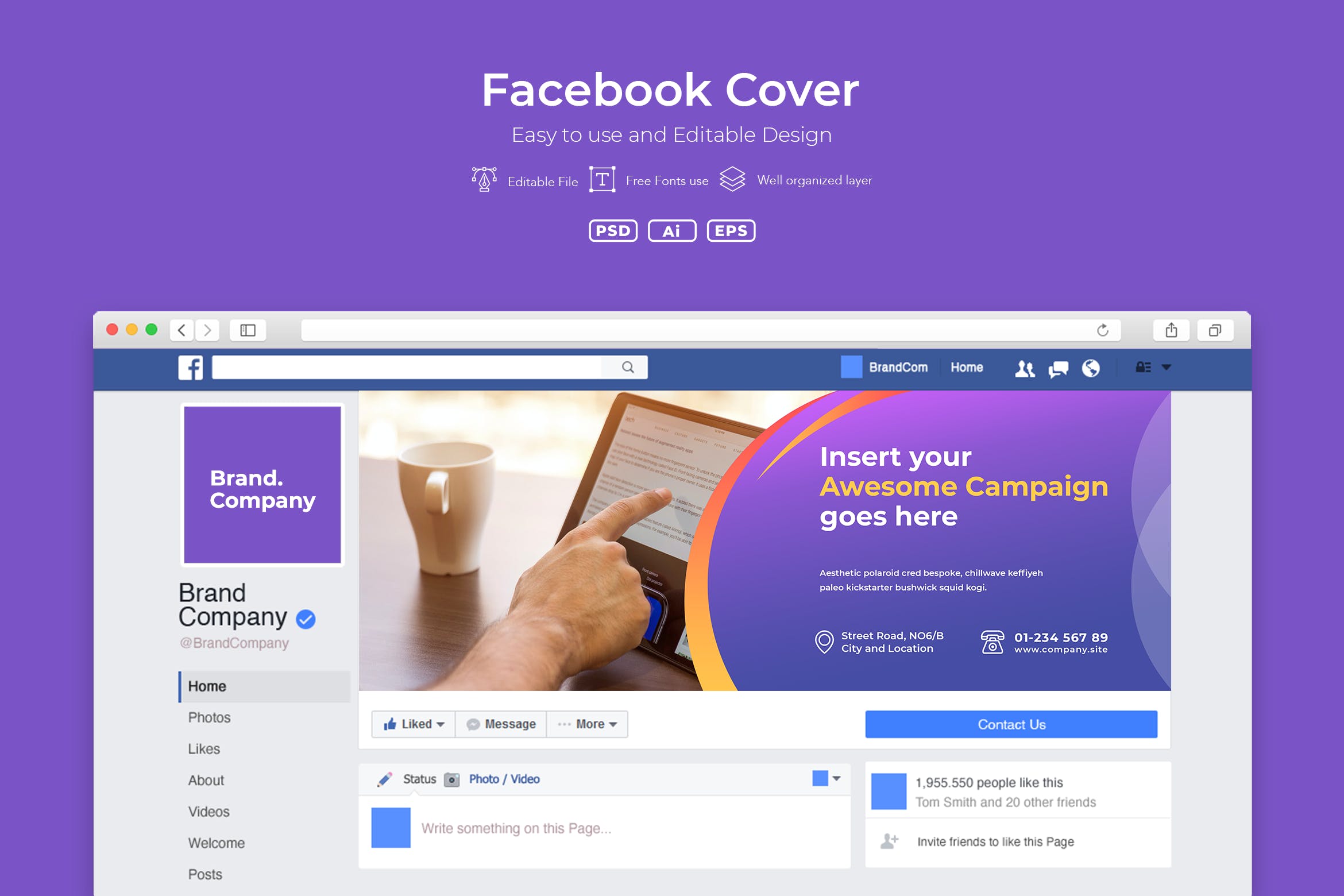Click the Contact Us button
Viewport: 1344px width, 896px height.
click(1011, 723)
